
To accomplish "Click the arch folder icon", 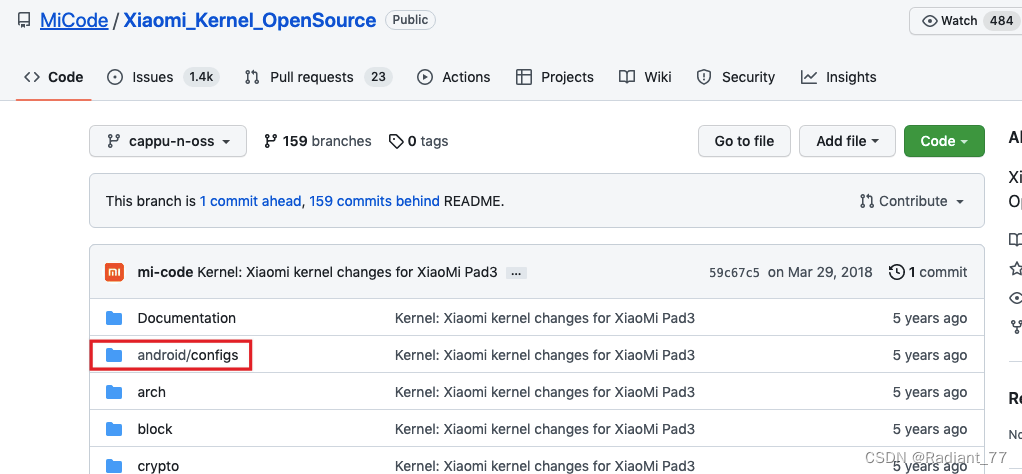I will tap(114, 392).
